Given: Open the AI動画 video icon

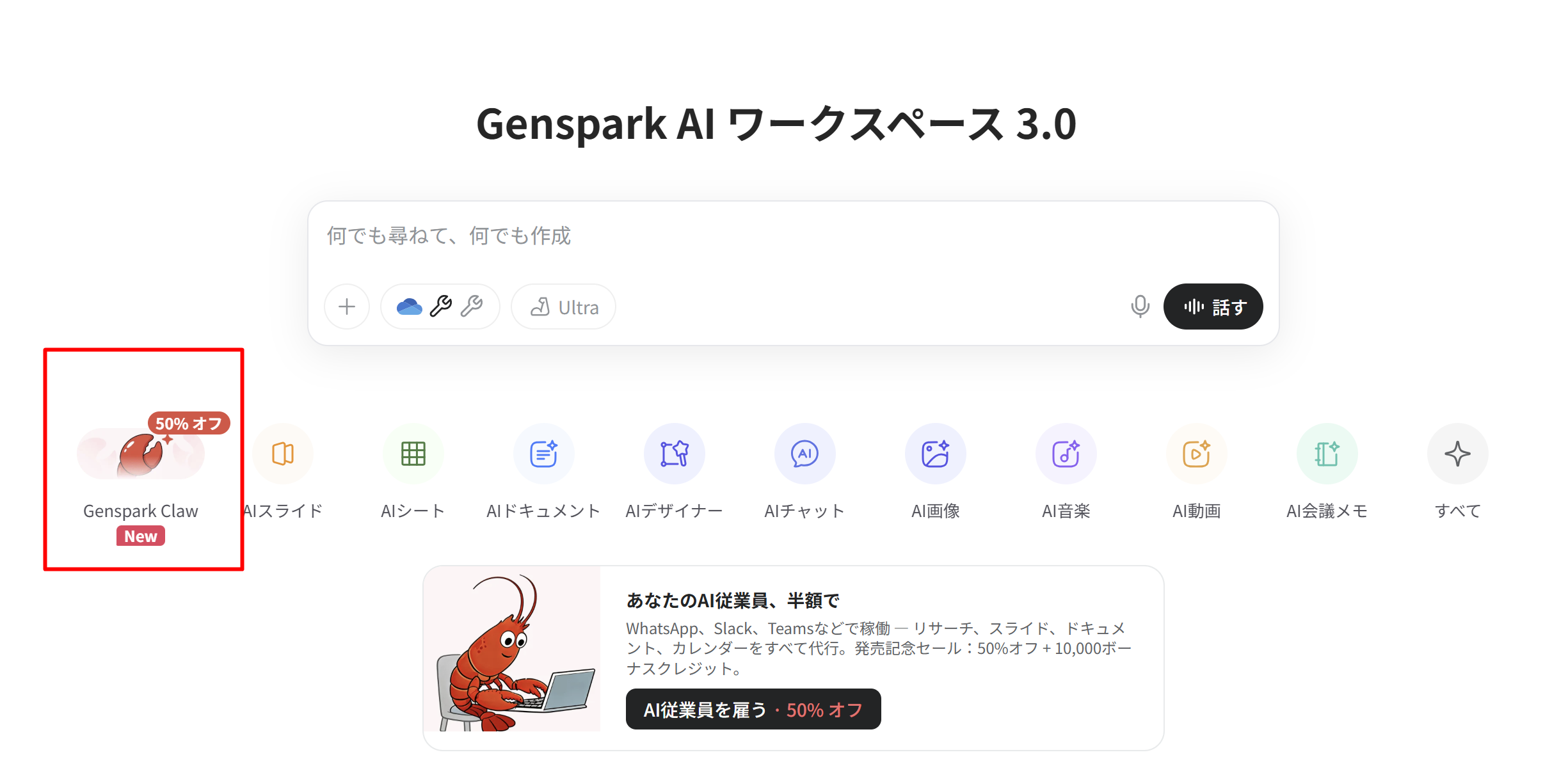Looking at the screenshot, I should 1197,454.
